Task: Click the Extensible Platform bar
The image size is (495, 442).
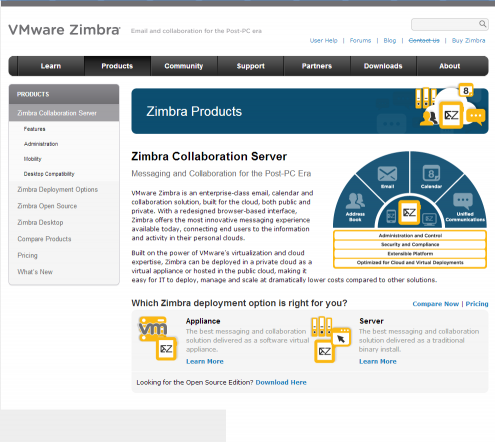Action: coord(410,254)
